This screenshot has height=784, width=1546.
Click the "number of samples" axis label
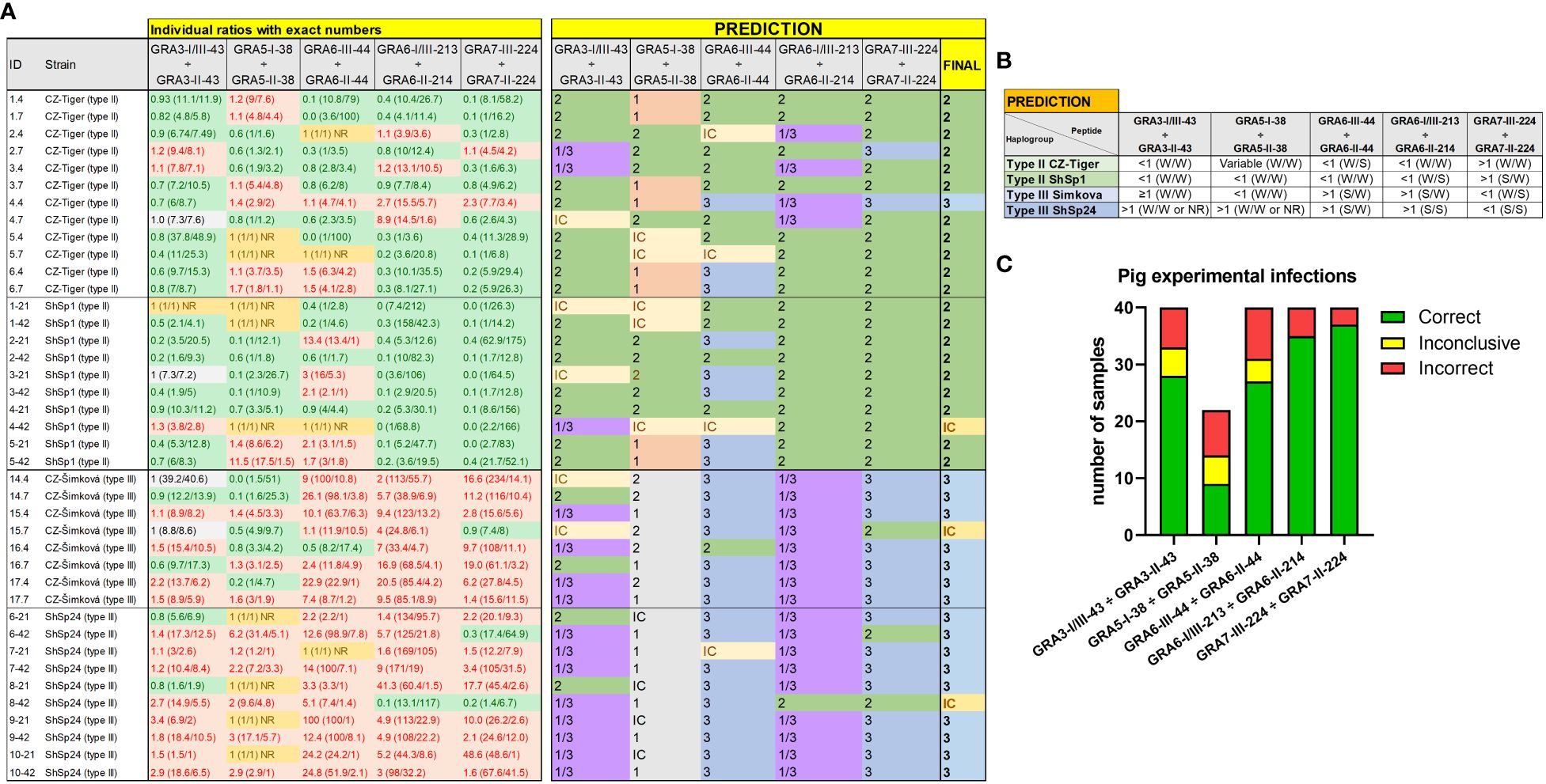pyautogui.click(x=1098, y=421)
